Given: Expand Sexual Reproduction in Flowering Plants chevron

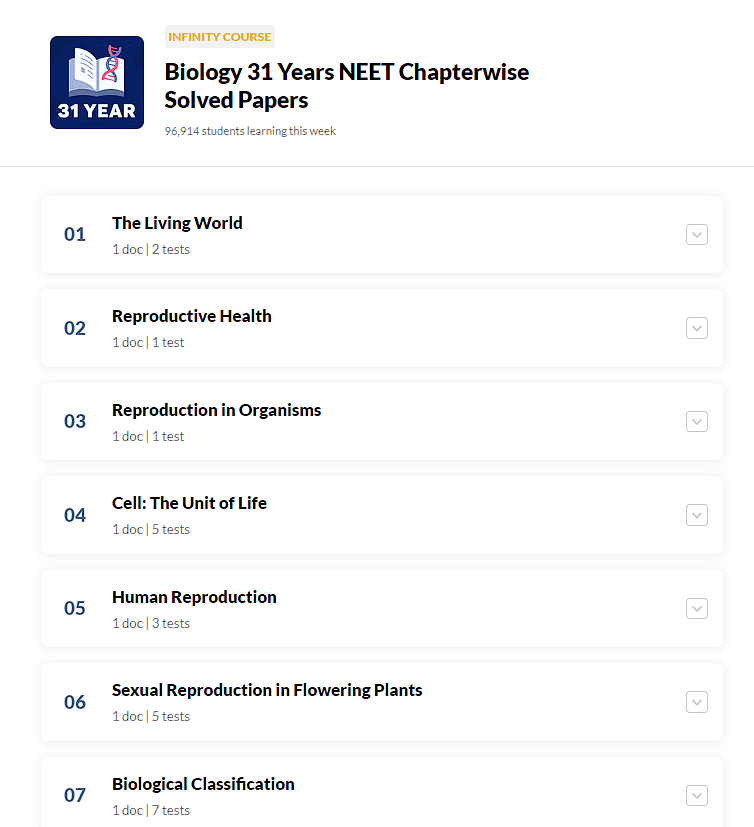Looking at the screenshot, I should [x=697, y=702].
